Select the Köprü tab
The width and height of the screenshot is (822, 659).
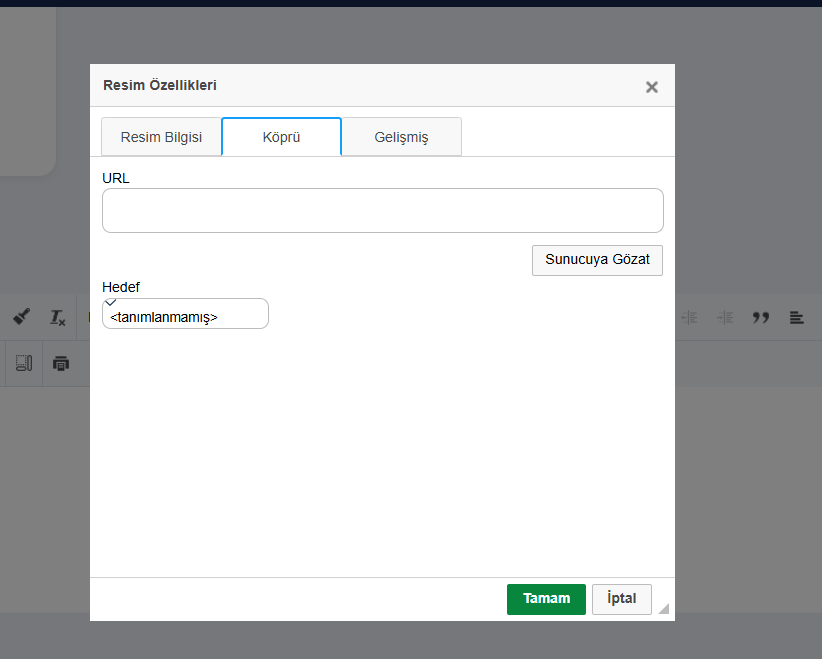coord(282,137)
